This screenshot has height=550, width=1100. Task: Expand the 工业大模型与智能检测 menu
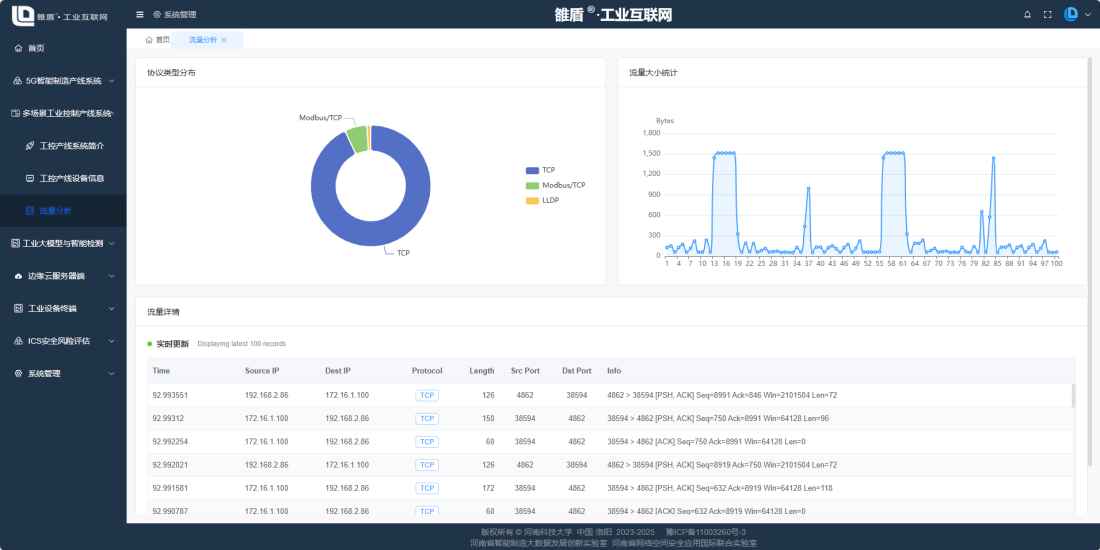(110, 243)
